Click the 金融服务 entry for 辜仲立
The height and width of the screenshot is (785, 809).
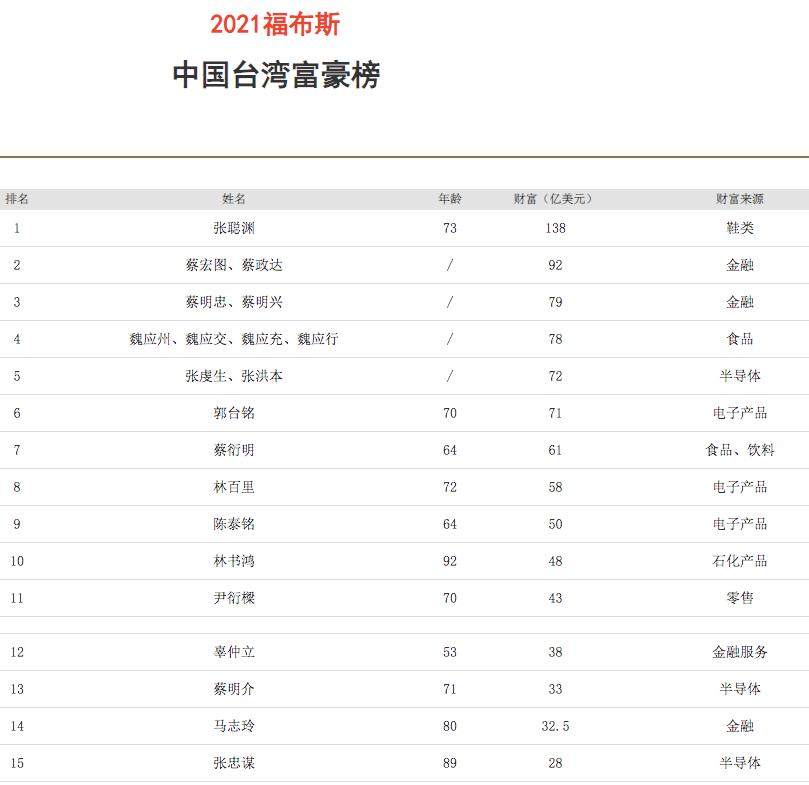tap(741, 652)
